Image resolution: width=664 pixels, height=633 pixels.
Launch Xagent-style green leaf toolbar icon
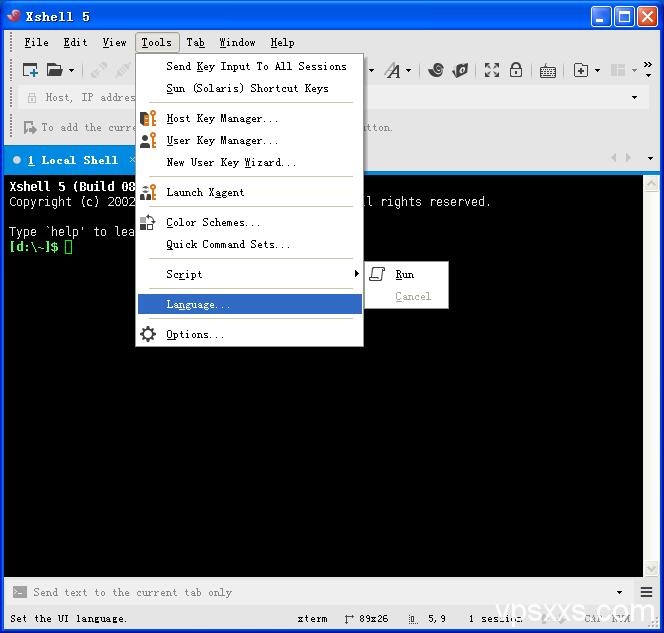(x=460, y=70)
